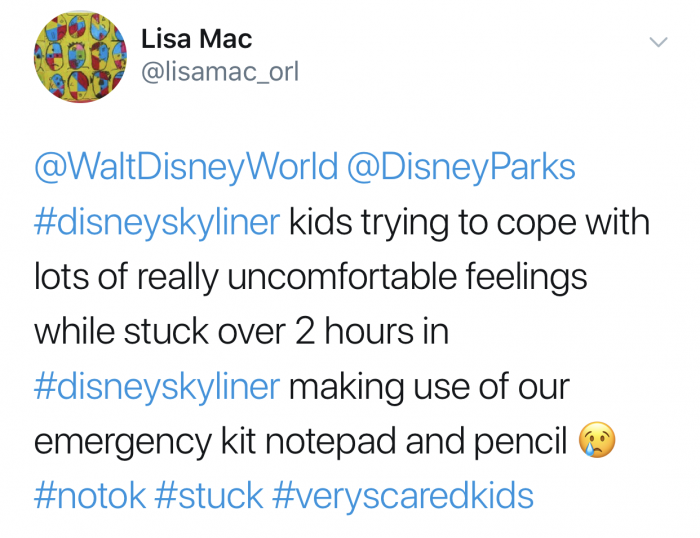Click the word 'uncomfortable' in the tweet
Image resolution: width=700 pixels, height=538 pixels.
(342, 276)
